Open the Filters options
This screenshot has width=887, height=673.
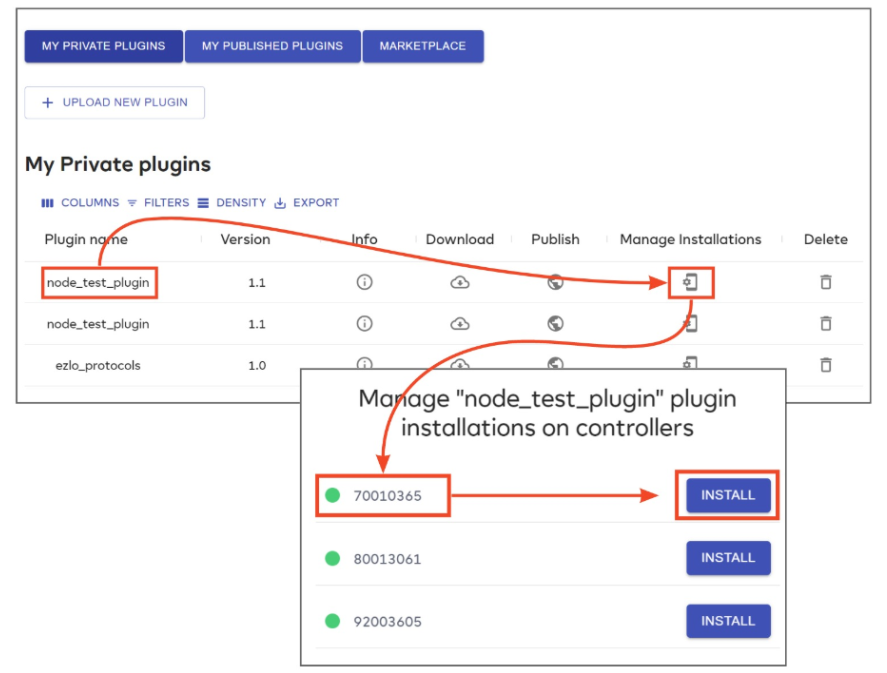click(x=159, y=202)
